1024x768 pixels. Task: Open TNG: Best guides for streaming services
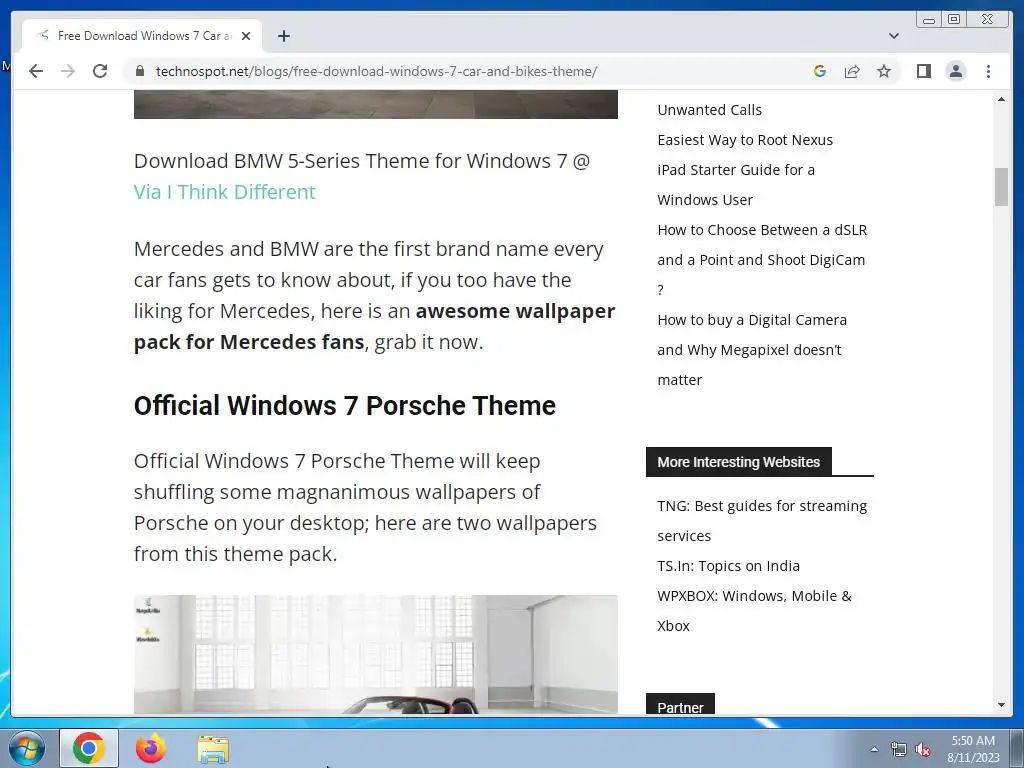(762, 520)
